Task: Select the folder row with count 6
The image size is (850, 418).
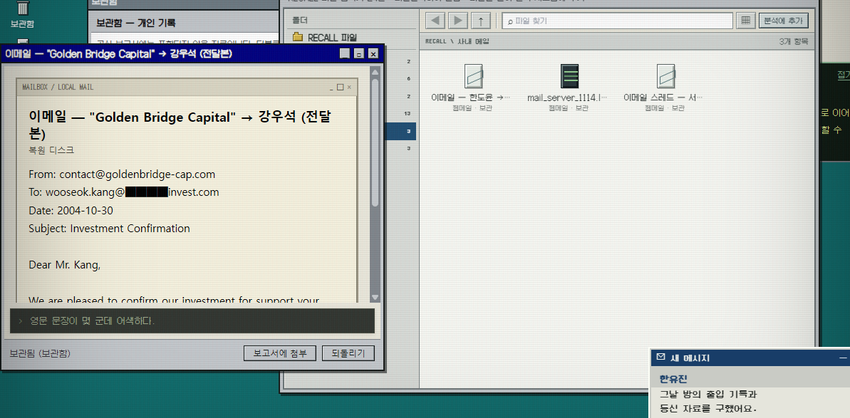Action: [x=400, y=79]
